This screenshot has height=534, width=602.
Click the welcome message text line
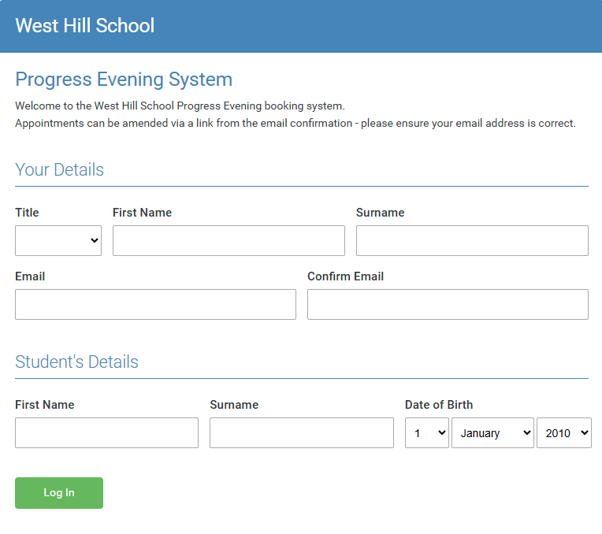coord(180,106)
